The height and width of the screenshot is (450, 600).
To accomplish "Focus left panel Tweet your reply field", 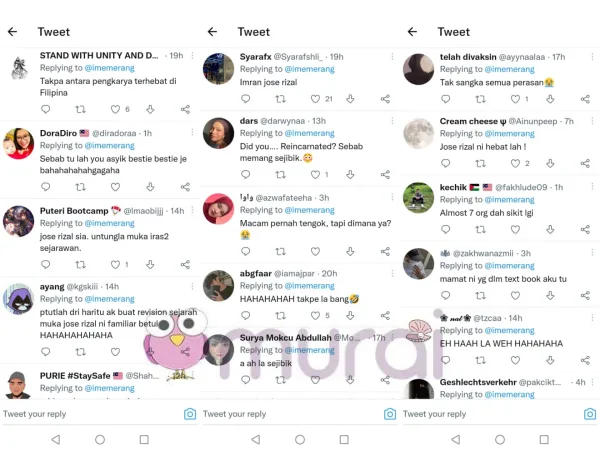I will point(92,414).
